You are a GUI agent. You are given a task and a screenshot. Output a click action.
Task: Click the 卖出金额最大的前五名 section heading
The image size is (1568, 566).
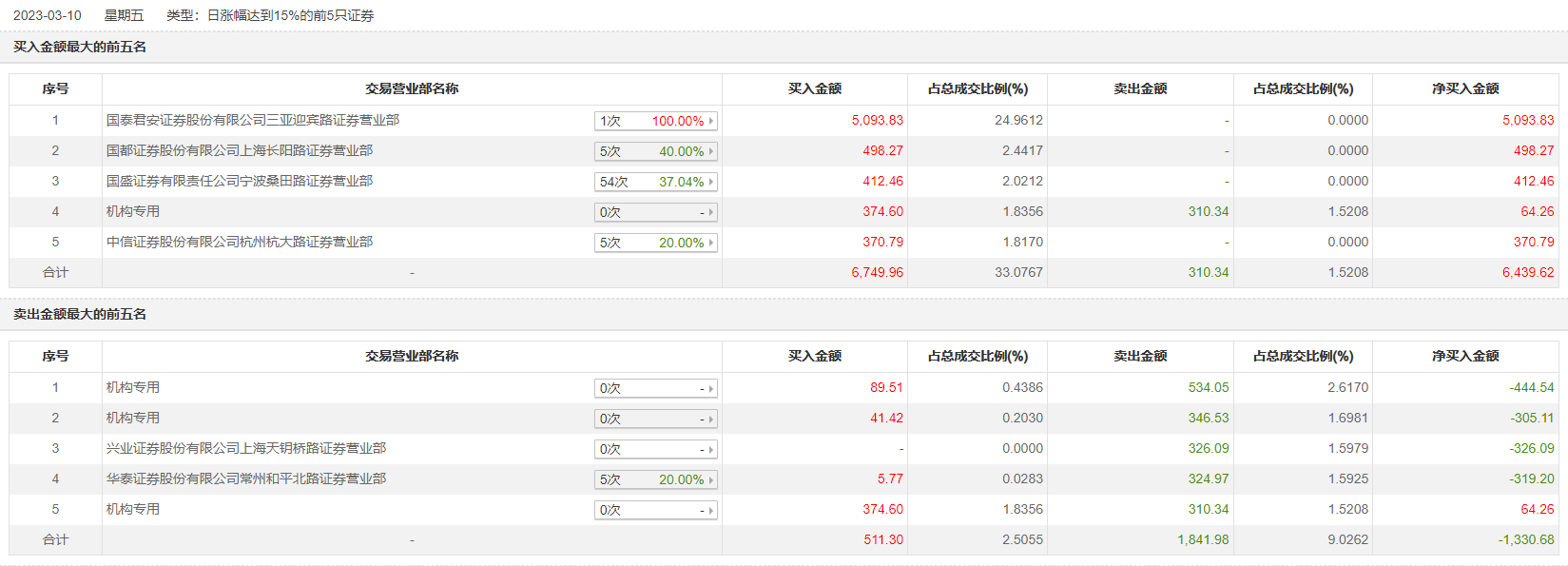(x=80, y=314)
